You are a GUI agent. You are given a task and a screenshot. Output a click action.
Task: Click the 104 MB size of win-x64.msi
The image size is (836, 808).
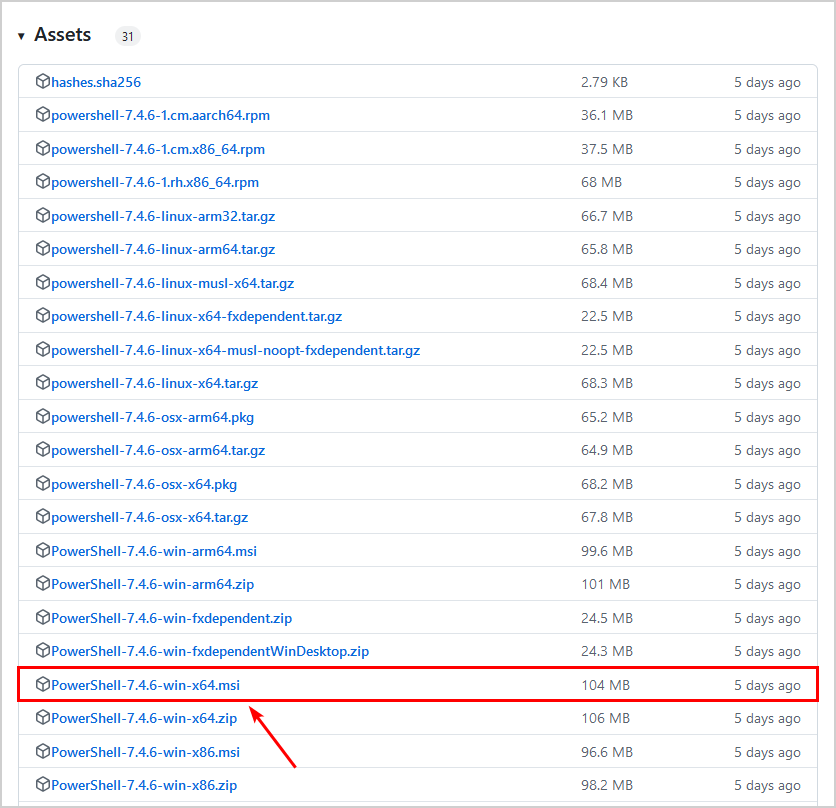(x=606, y=685)
